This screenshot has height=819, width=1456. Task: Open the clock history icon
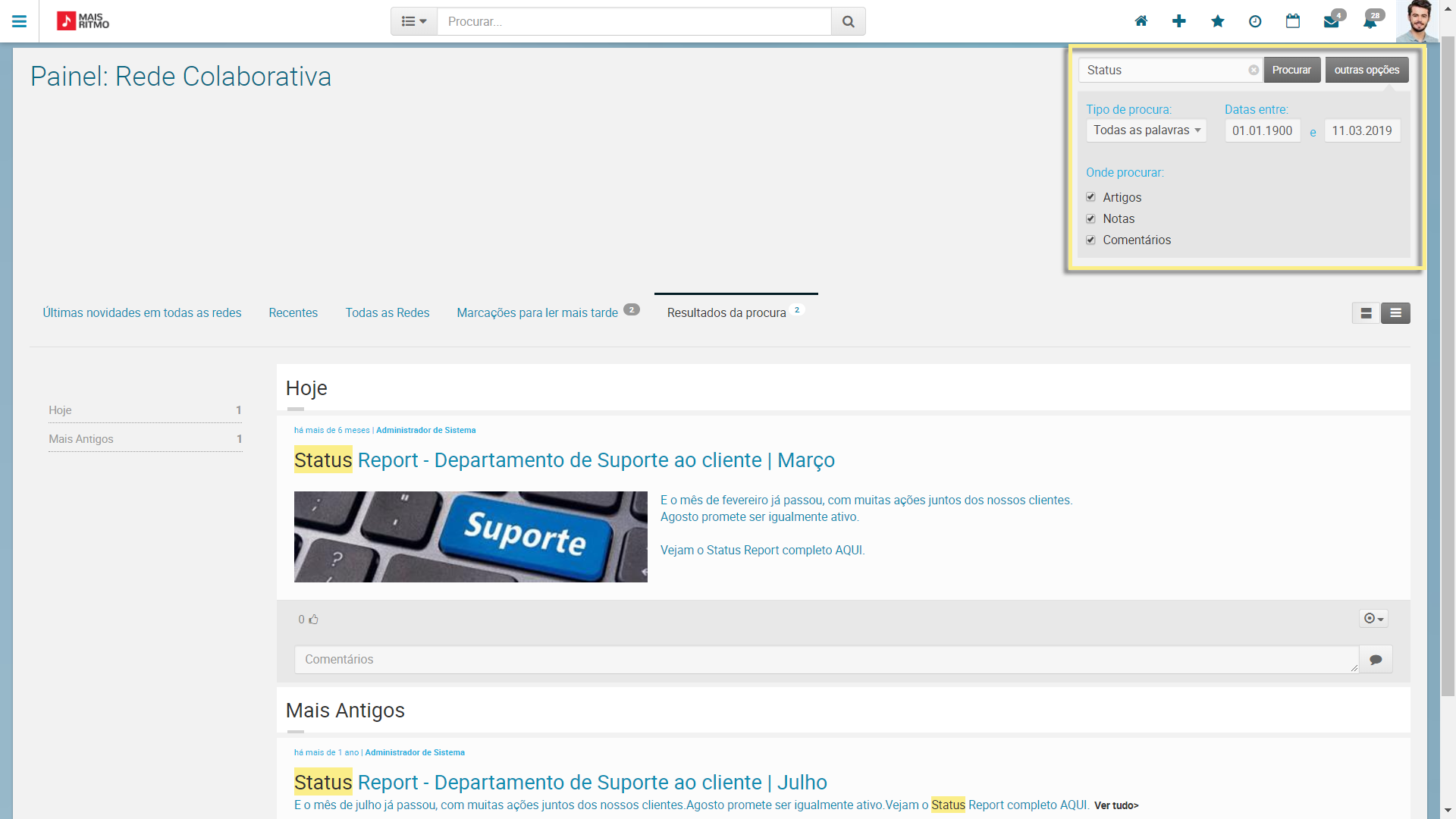[1255, 21]
